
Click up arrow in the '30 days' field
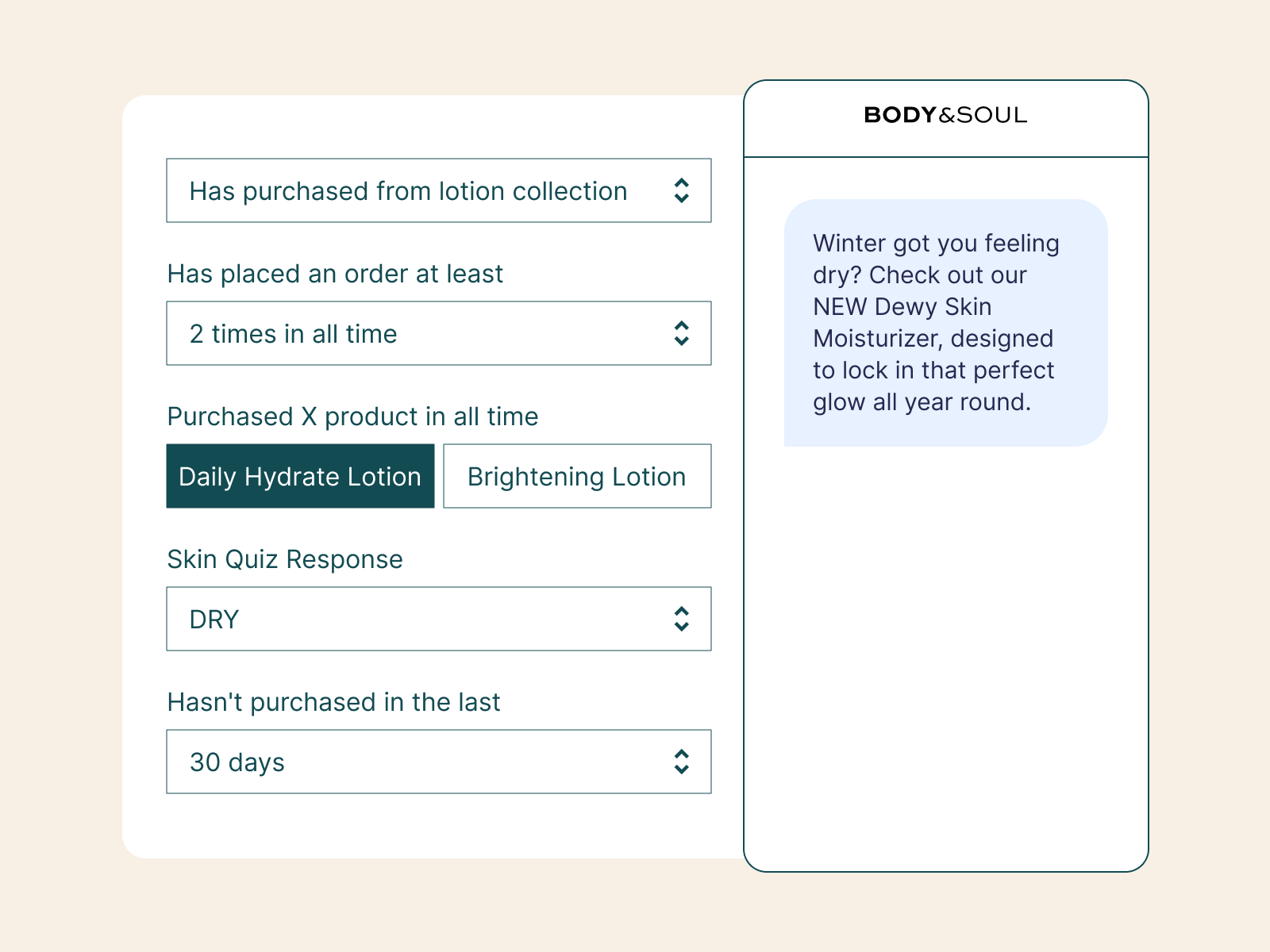[681, 754]
